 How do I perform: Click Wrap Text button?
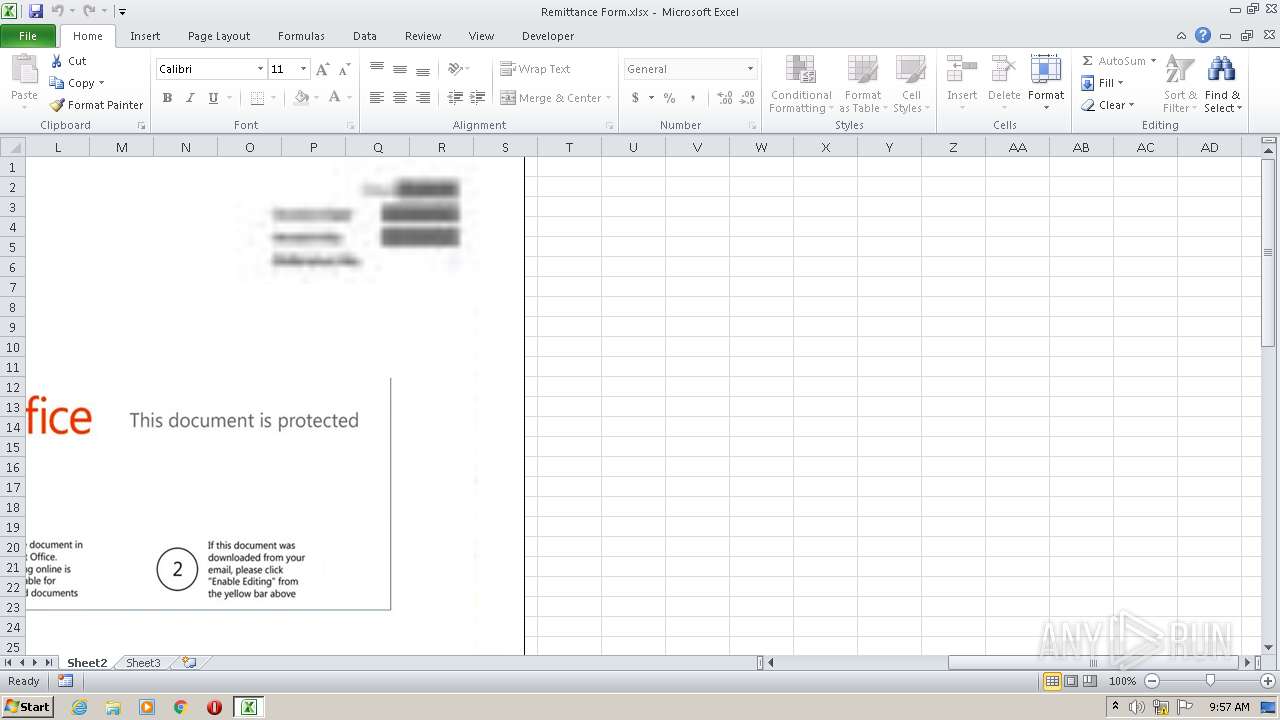536,69
